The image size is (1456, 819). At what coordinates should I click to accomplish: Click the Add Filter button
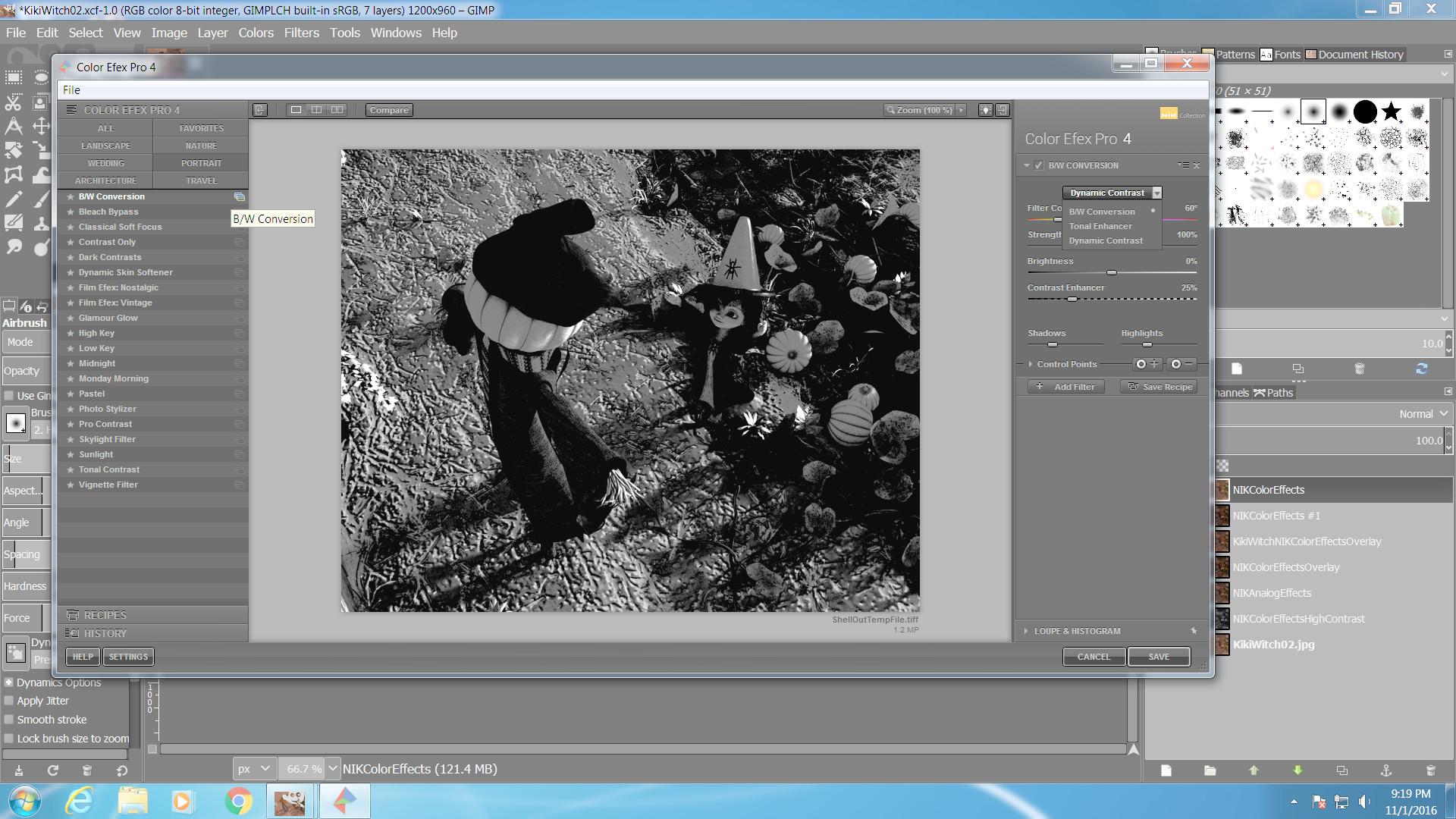tap(1065, 387)
